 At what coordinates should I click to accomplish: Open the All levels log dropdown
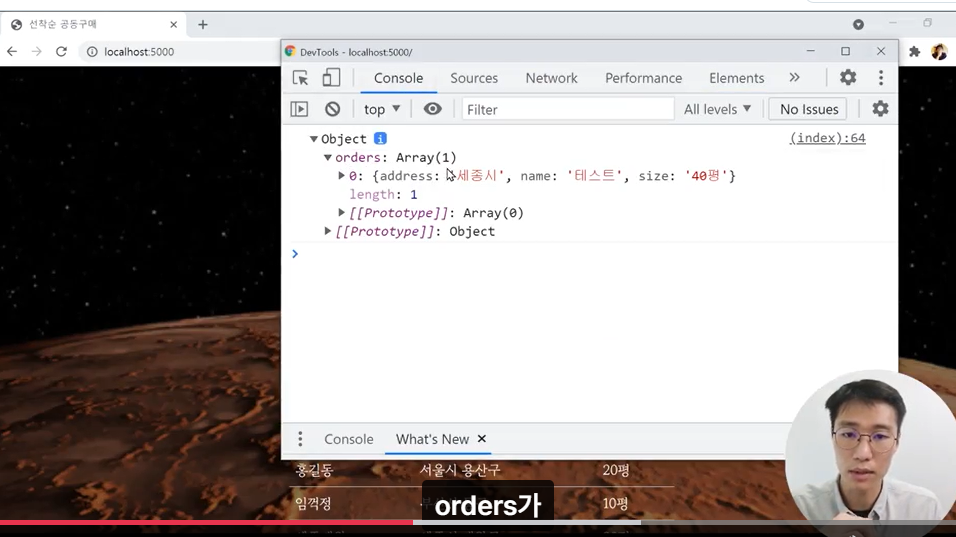(717, 109)
